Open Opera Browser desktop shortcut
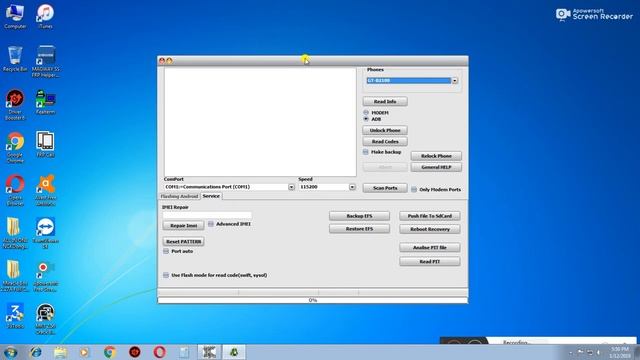 [x=15, y=191]
